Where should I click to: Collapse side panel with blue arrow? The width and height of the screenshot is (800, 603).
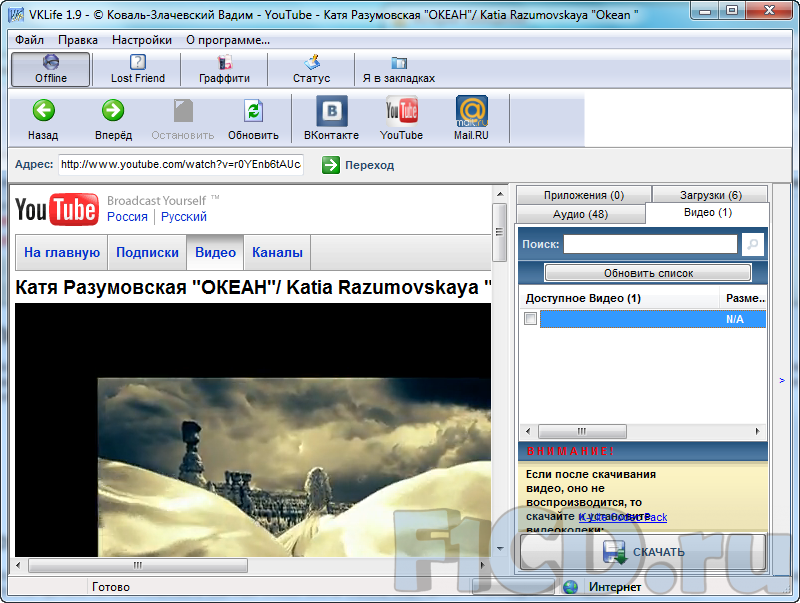pos(782,381)
